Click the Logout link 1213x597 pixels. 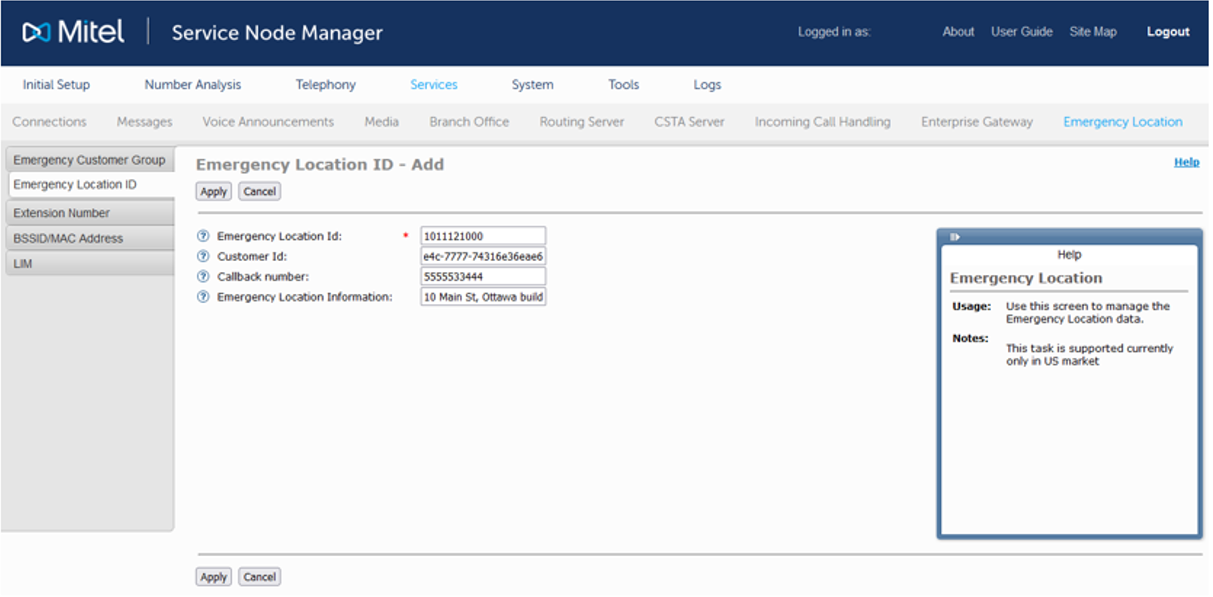(x=1167, y=32)
